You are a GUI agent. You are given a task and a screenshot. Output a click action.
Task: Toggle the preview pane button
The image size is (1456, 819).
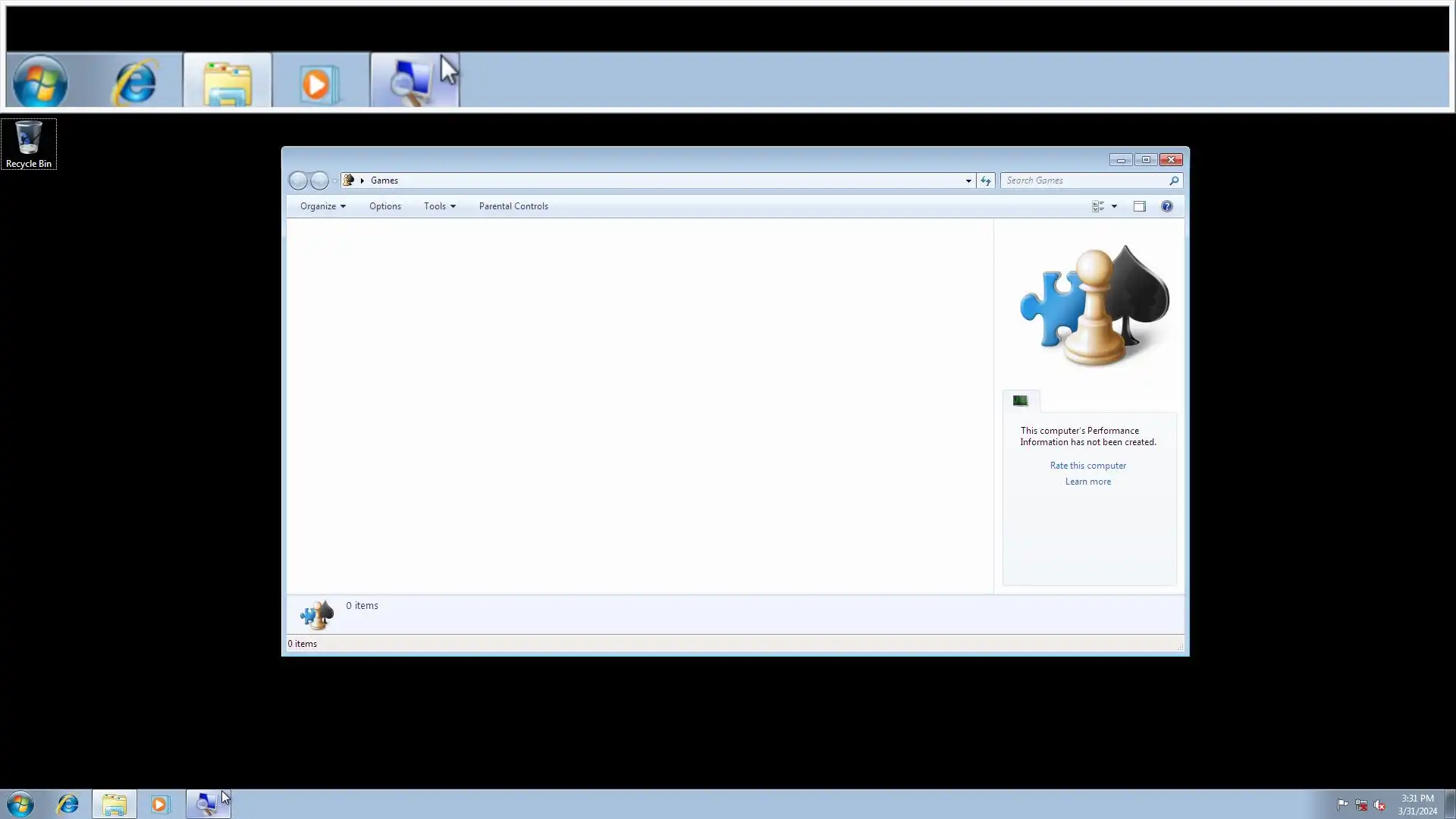point(1139,206)
